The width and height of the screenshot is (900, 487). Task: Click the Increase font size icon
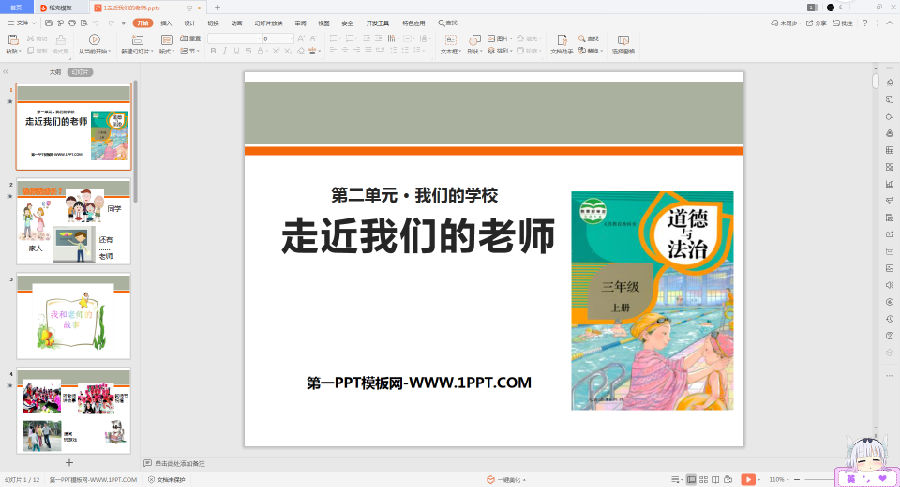pyautogui.click(x=301, y=38)
